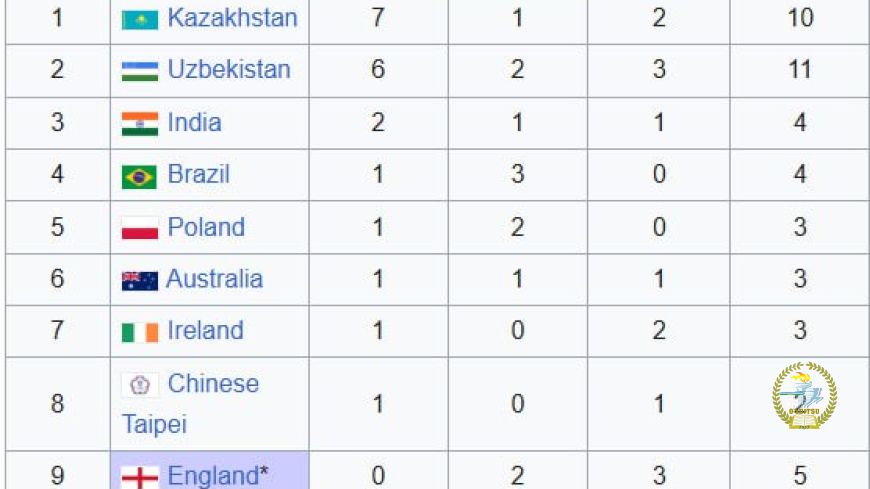This screenshot has width=870, height=489.
Task: Click the gold laurel wreath logo
Action: coord(805,395)
